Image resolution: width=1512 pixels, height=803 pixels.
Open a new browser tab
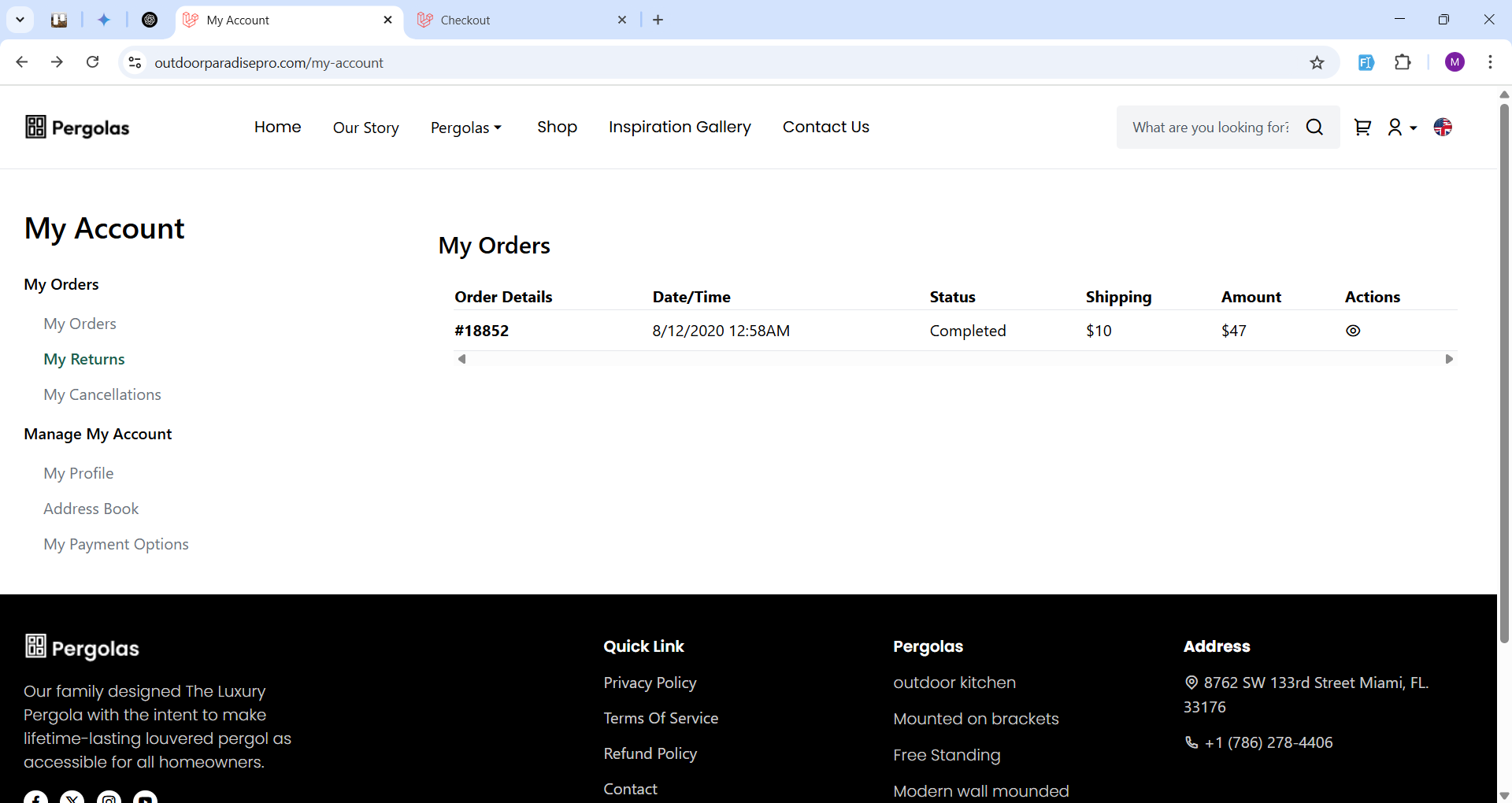click(x=658, y=20)
